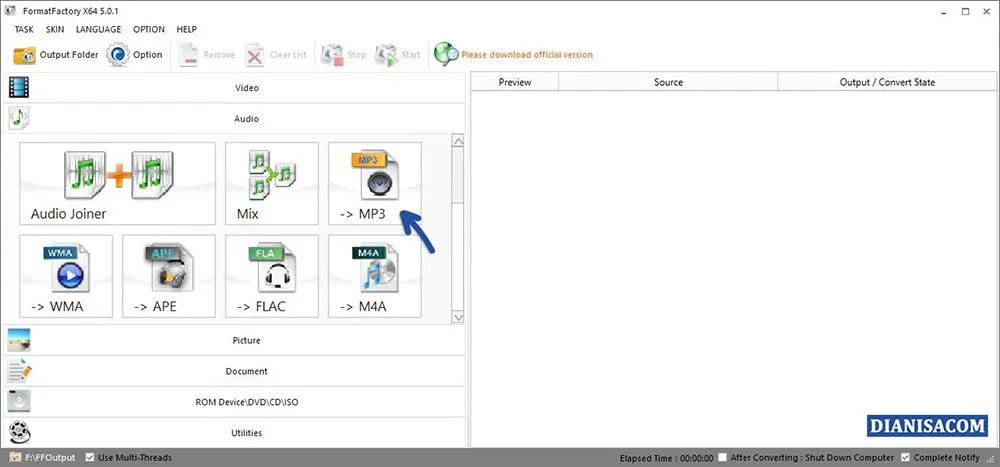Open the Option settings in toolbar
The height and width of the screenshot is (467, 1000).
135,55
